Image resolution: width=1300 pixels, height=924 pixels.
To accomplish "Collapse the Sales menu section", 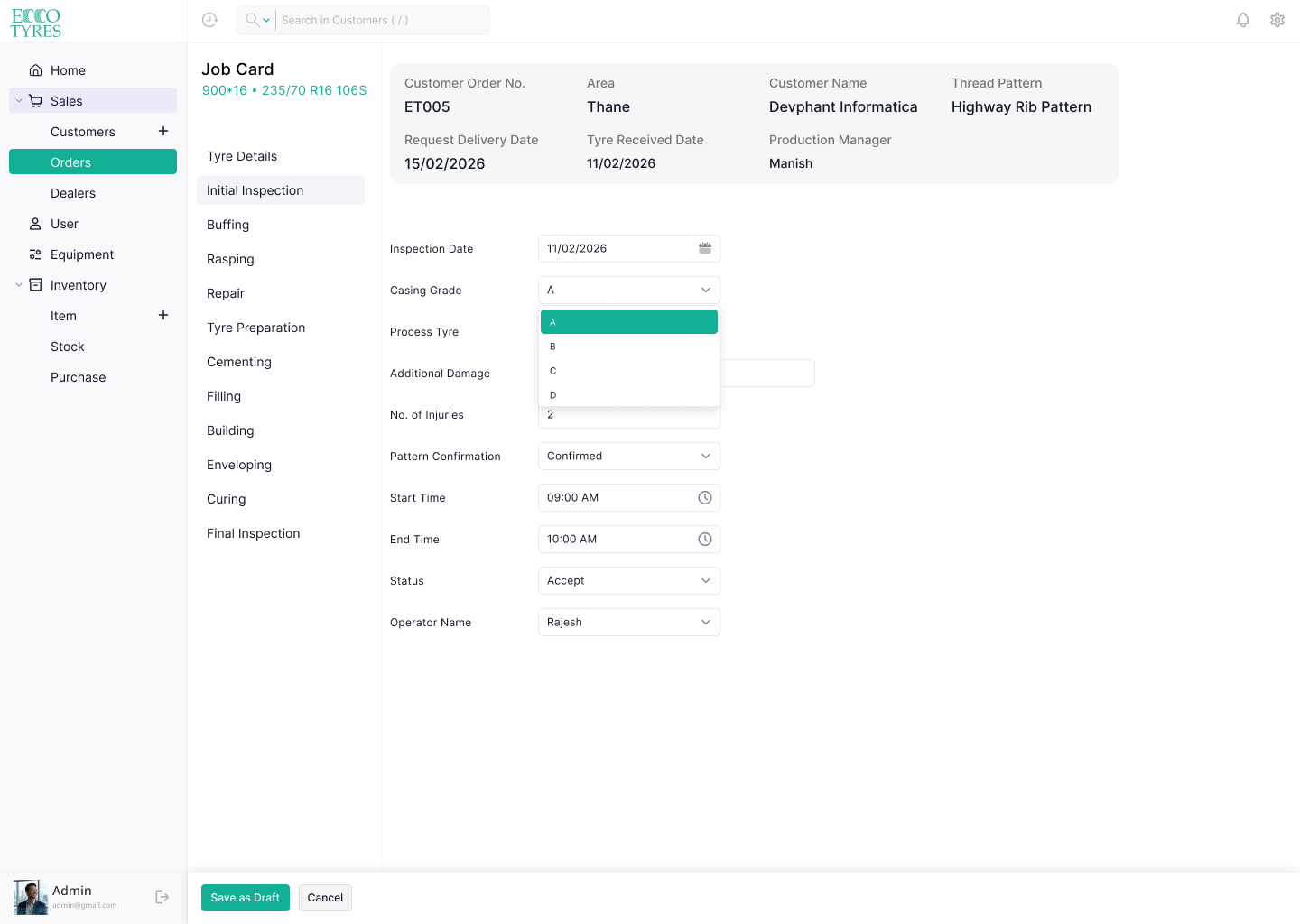I will click(x=19, y=101).
